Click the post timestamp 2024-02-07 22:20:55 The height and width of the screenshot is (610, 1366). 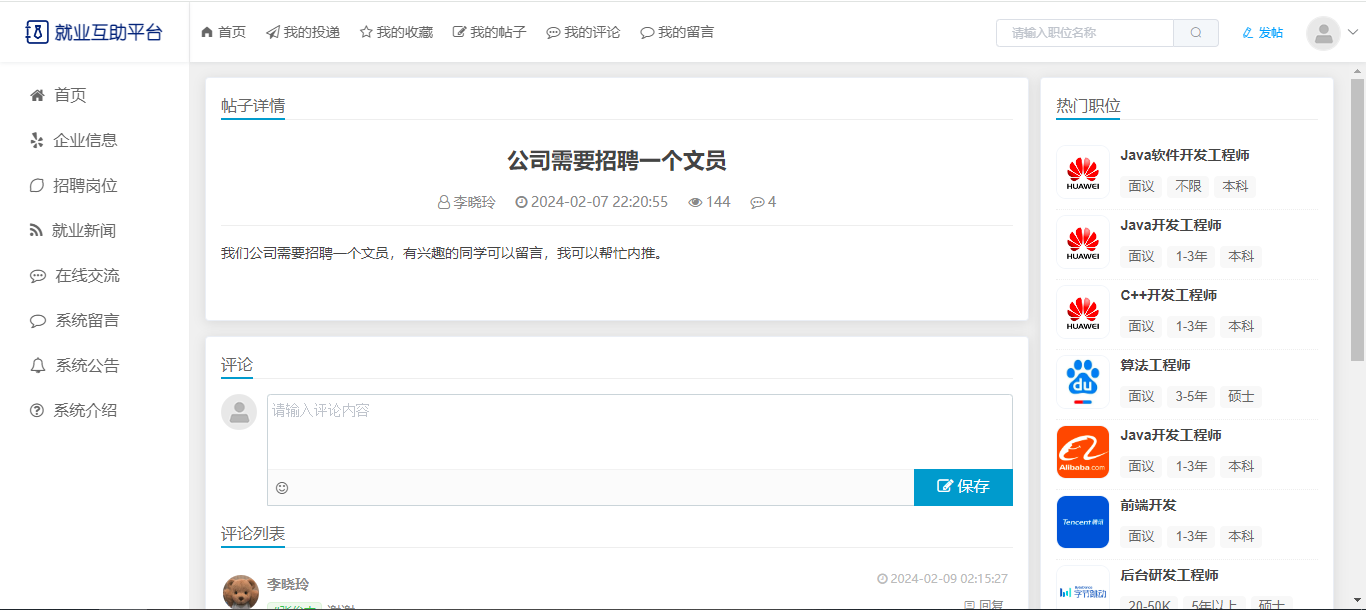point(599,202)
